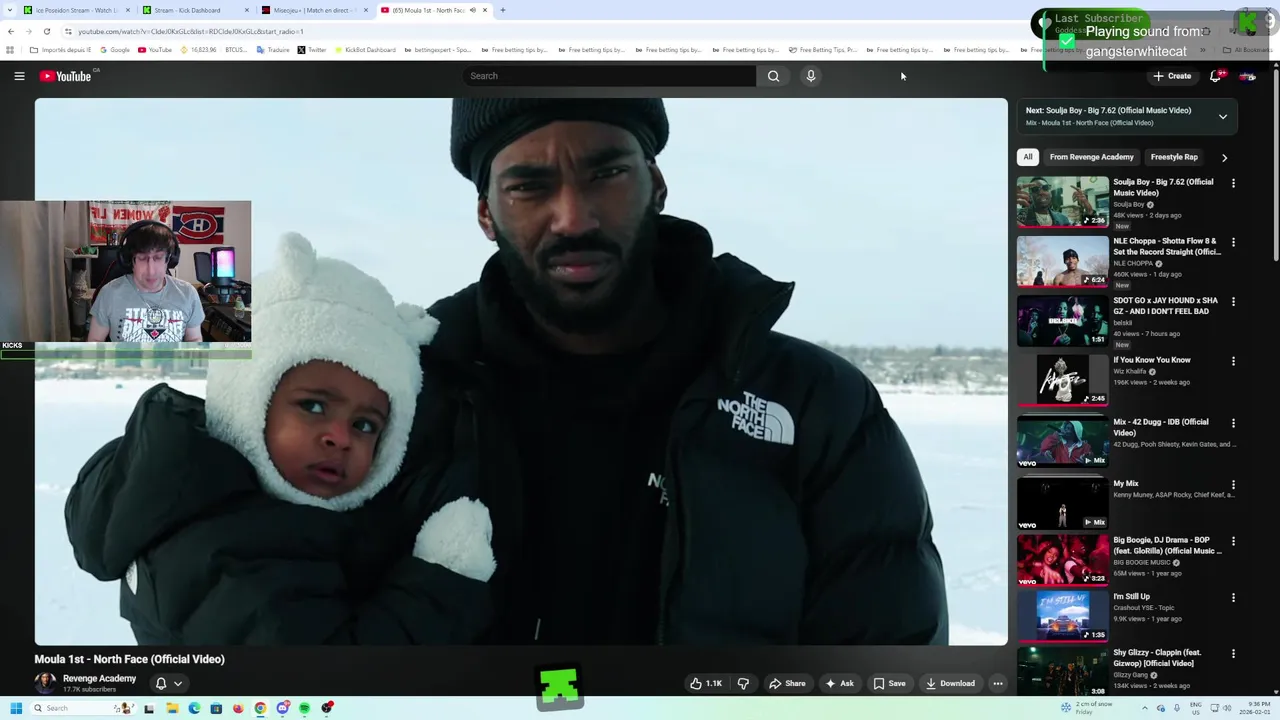
Task: Select From Revenge Academy filter chip
Action: pos(1092,157)
